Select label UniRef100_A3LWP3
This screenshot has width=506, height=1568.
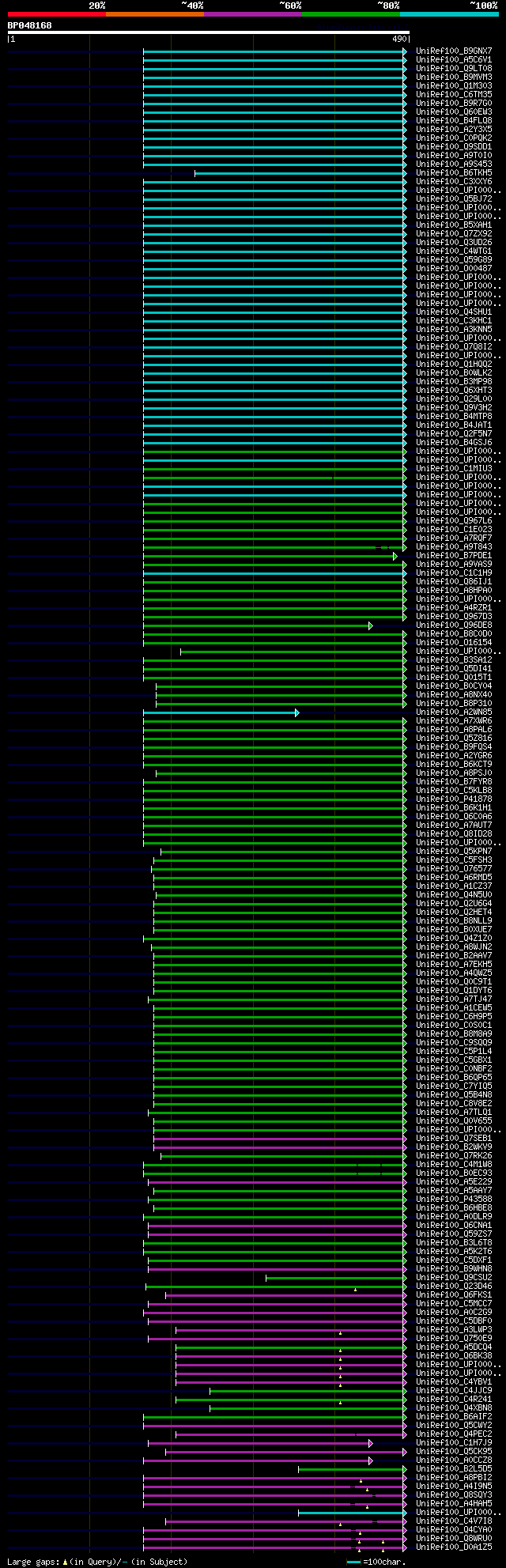[454, 1330]
